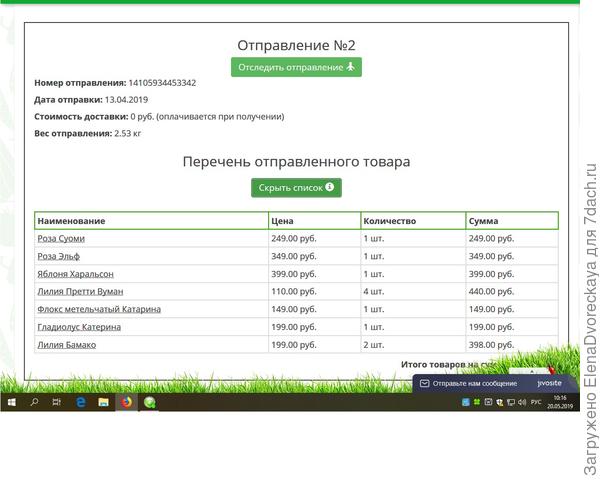Click the envelope icon in chat widget
The image size is (600, 480).
tap(424, 384)
